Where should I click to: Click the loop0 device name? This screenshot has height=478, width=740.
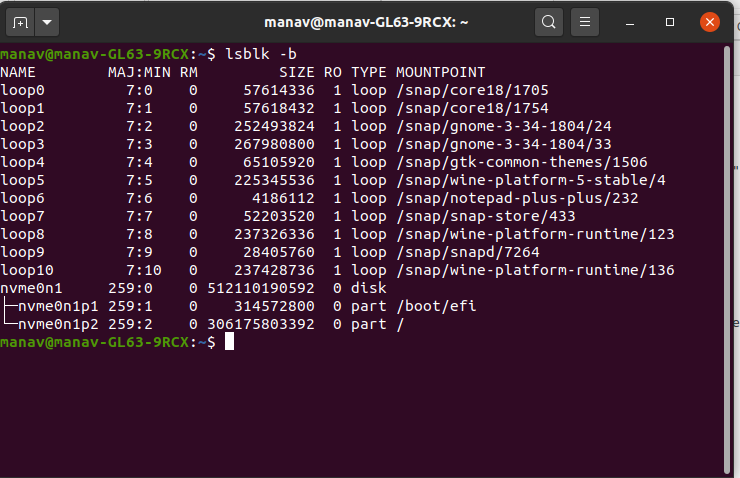pyautogui.click(x=22, y=90)
